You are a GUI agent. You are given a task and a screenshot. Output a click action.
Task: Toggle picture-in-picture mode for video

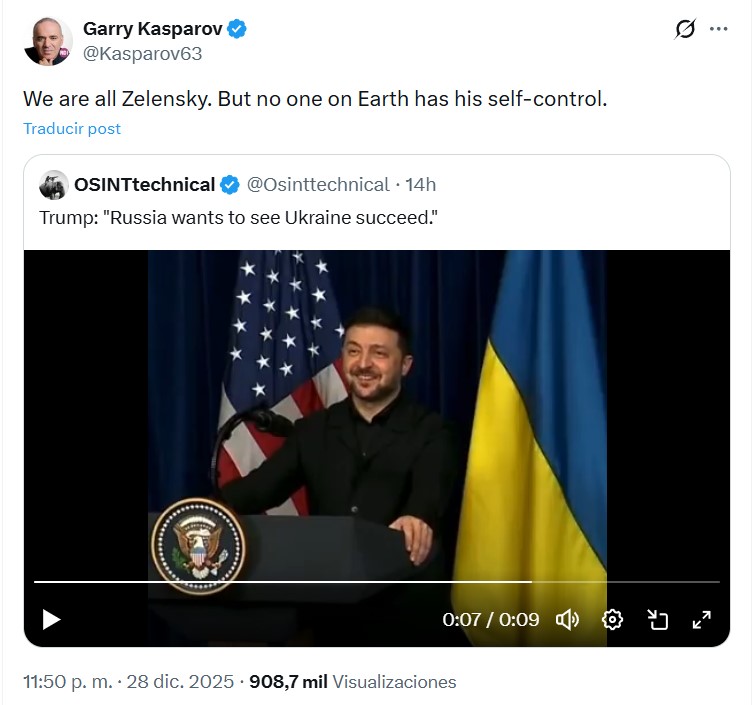point(657,620)
